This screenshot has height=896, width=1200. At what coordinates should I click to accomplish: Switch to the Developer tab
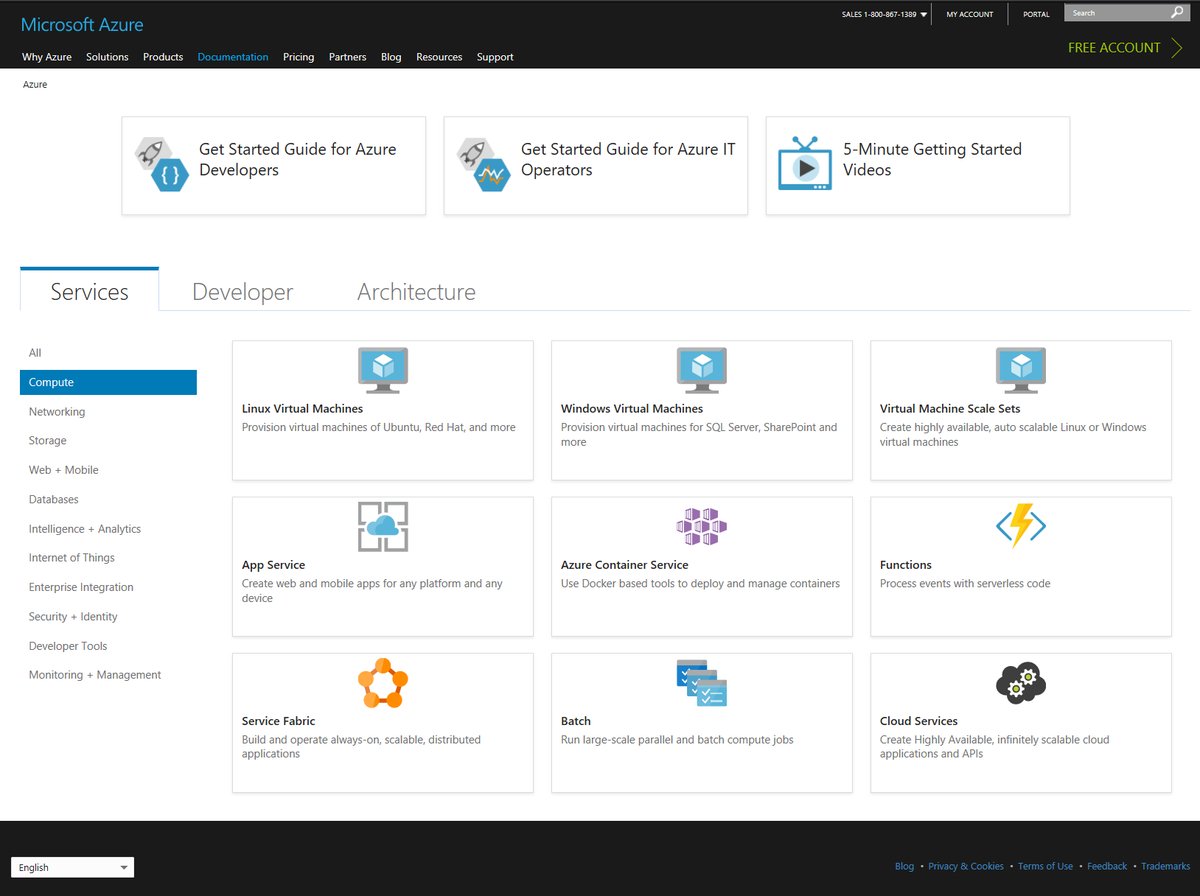point(243,292)
